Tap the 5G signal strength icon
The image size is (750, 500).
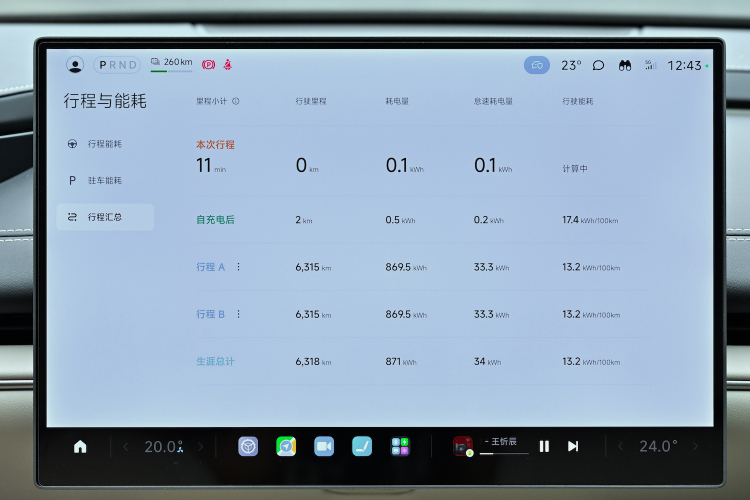pyautogui.click(x=650, y=65)
